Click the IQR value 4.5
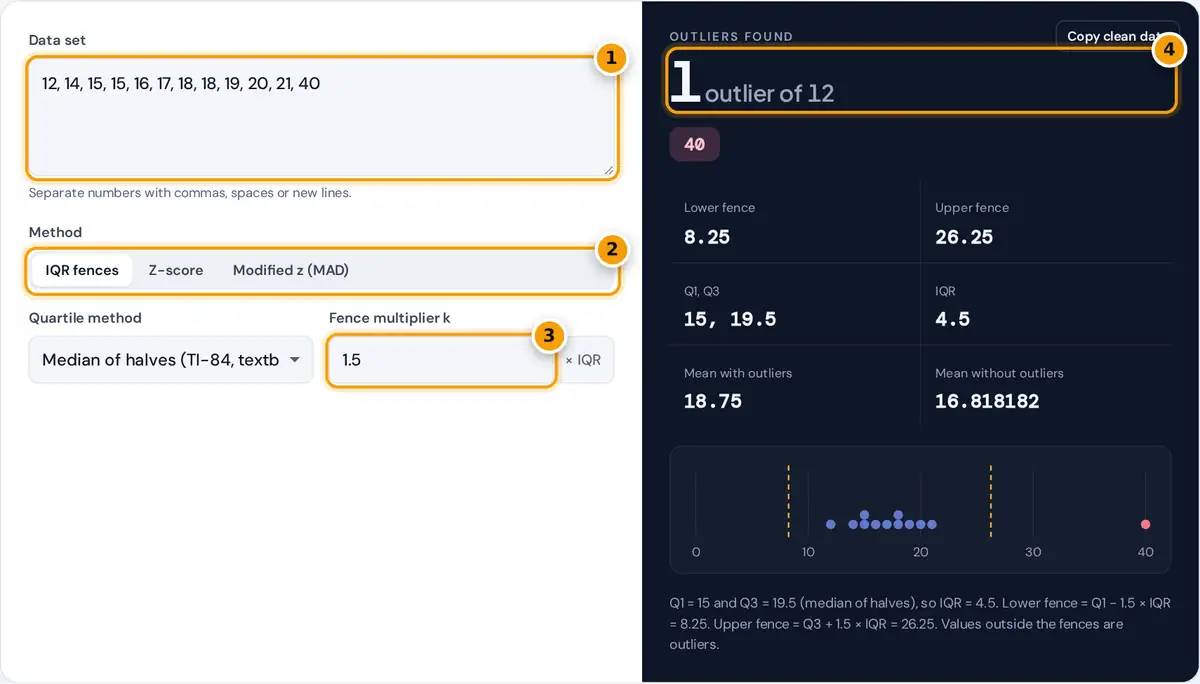The height and width of the screenshot is (684, 1200). pyautogui.click(x=952, y=319)
